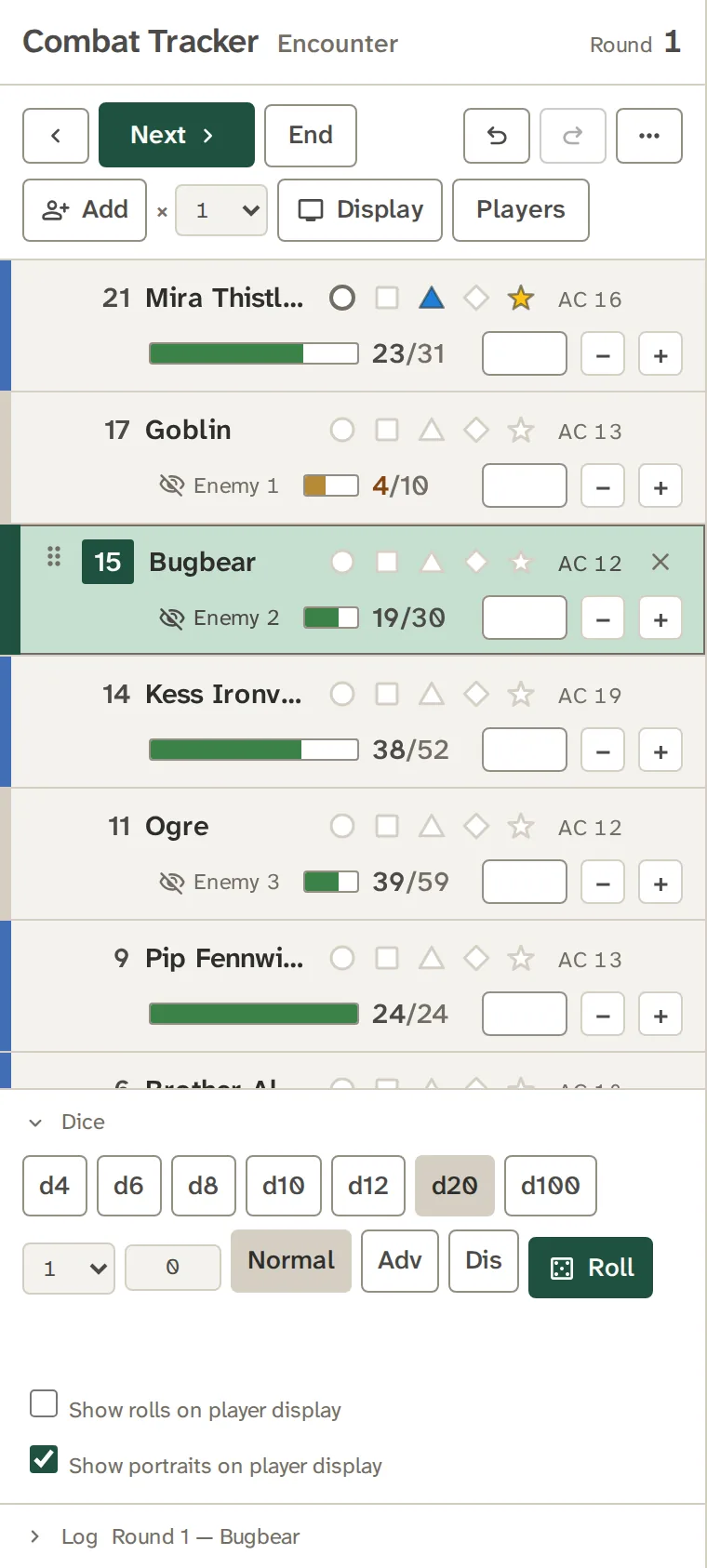Click the redo arrow icon
The image size is (707, 1568).
click(x=573, y=136)
